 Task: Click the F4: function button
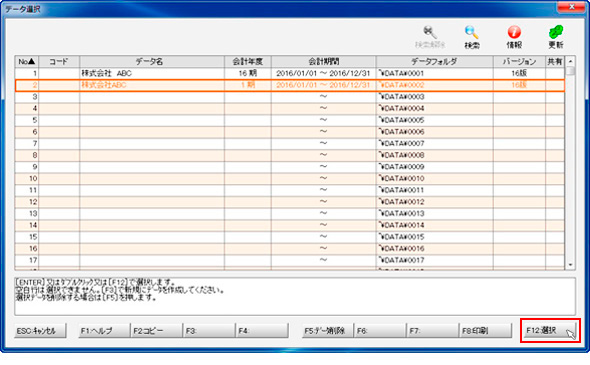[262, 331]
